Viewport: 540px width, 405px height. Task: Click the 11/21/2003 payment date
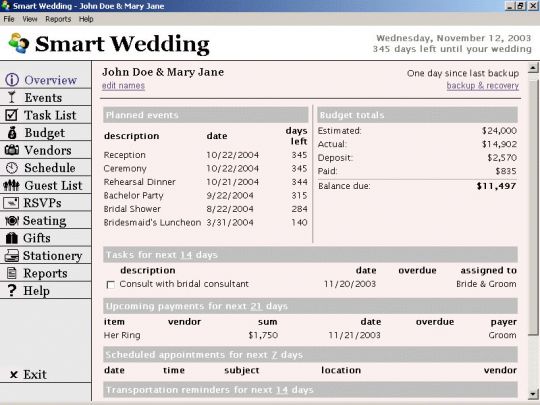tap(354, 335)
